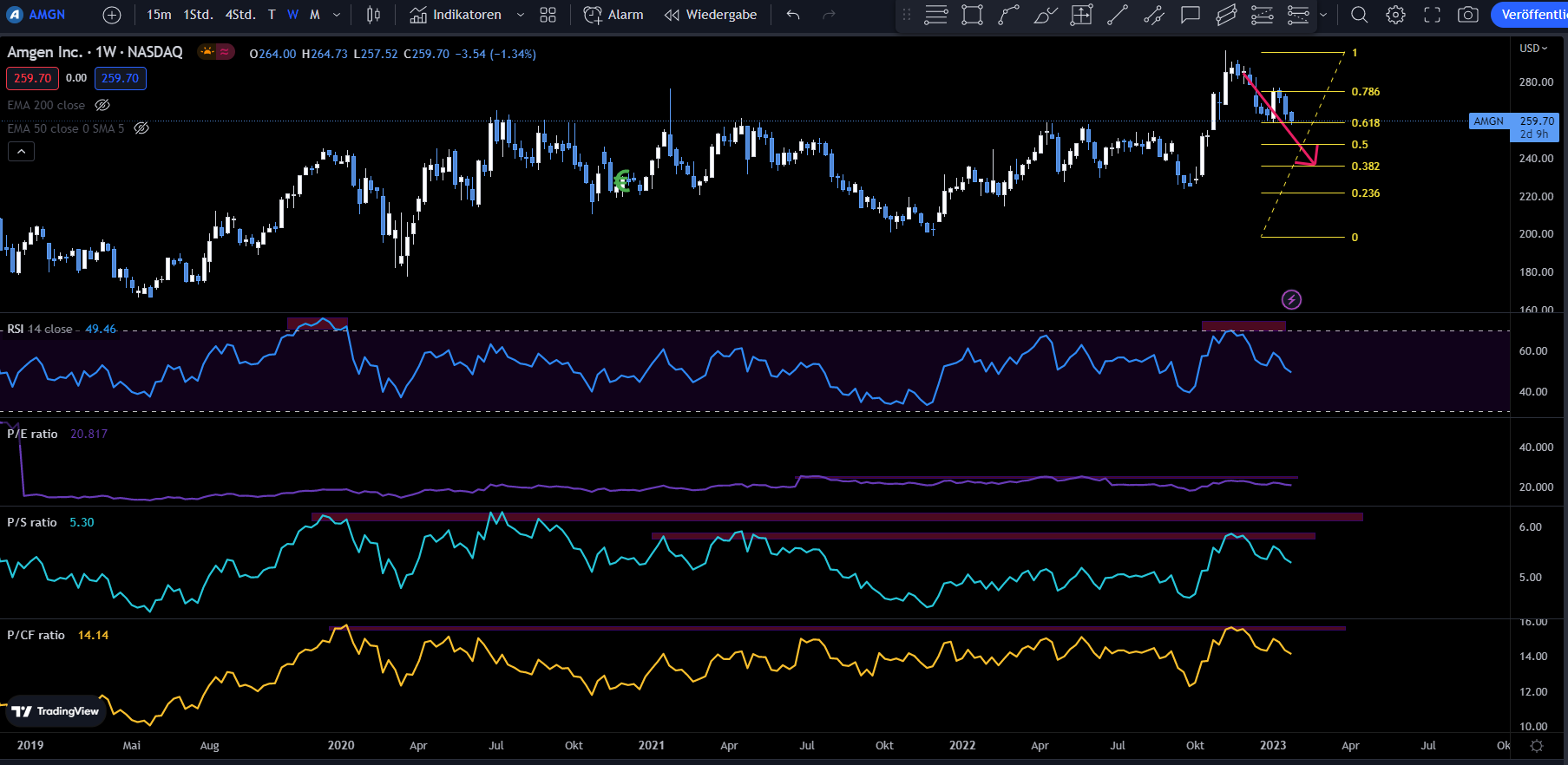Add a symbol to compare using plus icon

pos(112,15)
